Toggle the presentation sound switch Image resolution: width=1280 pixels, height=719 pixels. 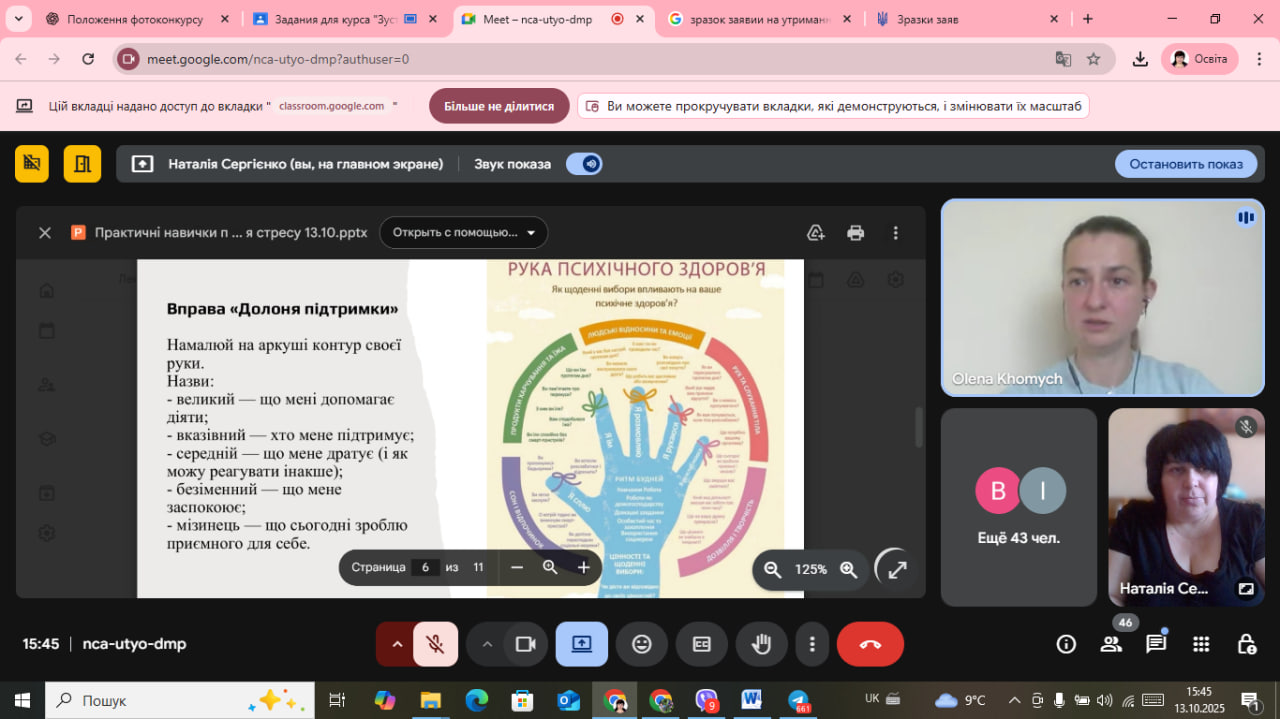click(x=584, y=164)
